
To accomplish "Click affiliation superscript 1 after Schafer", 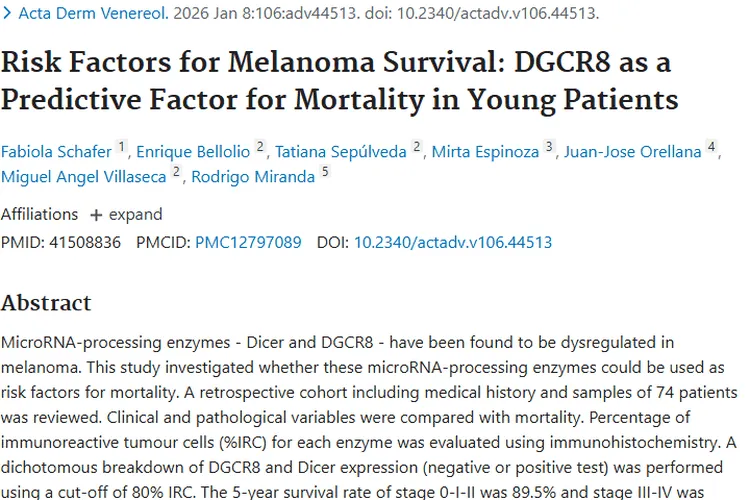I will [x=122, y=147].
